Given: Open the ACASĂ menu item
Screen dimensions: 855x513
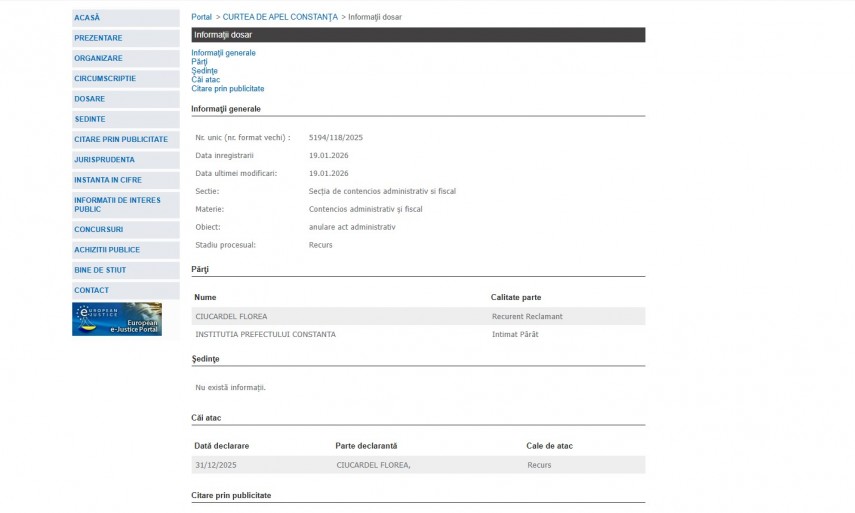Looking at the screenshot, I should click(87, 18).
